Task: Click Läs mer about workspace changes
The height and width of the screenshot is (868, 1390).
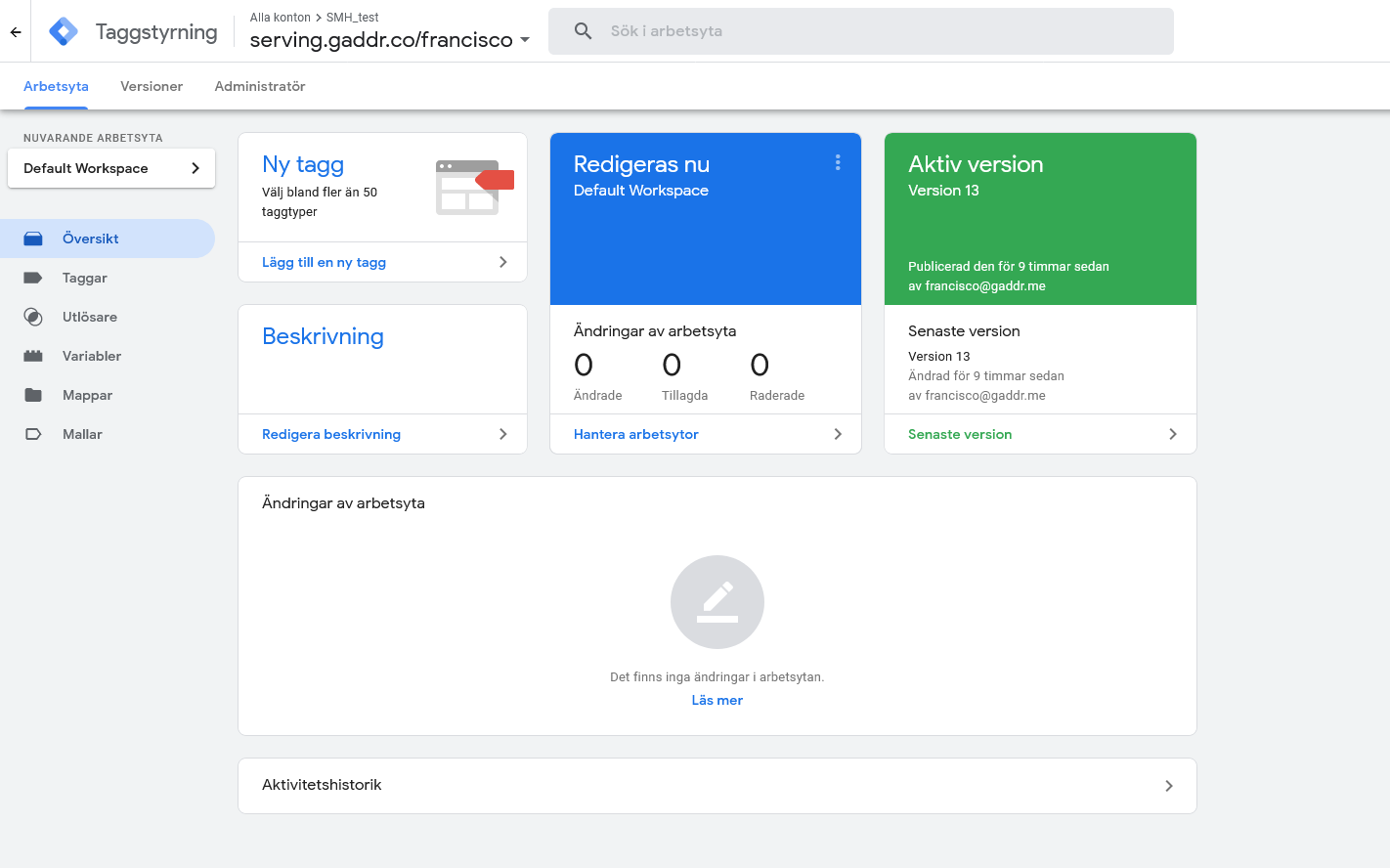Action: click(717, 700)
